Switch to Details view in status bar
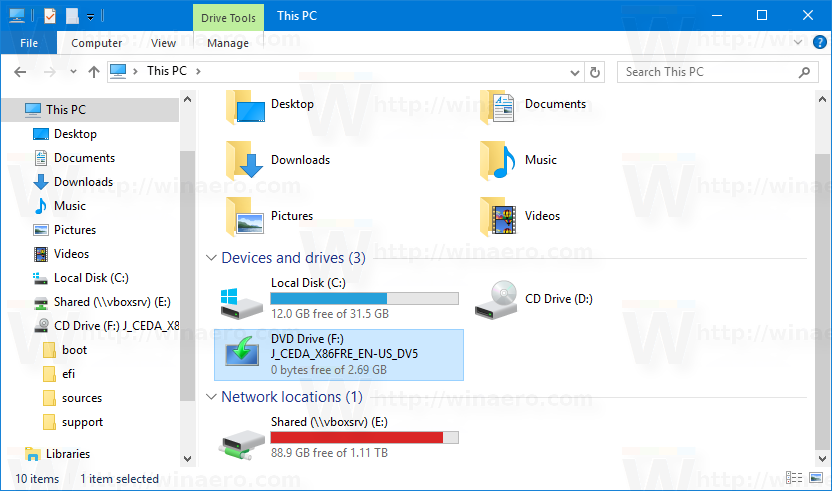 click(x=794, y=478)
